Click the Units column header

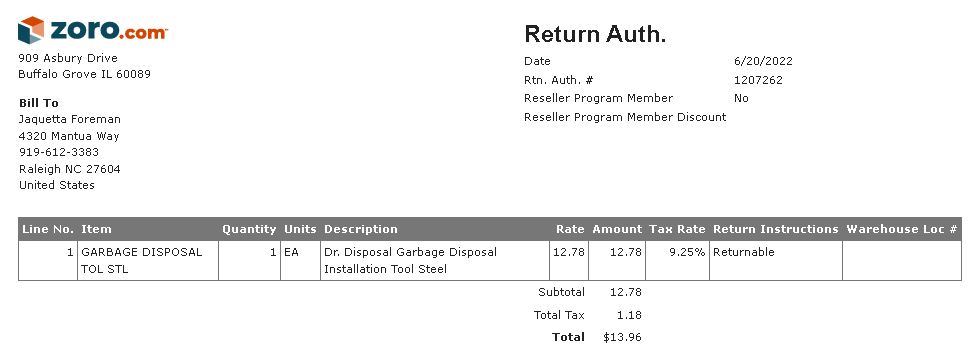pos(300,229)
